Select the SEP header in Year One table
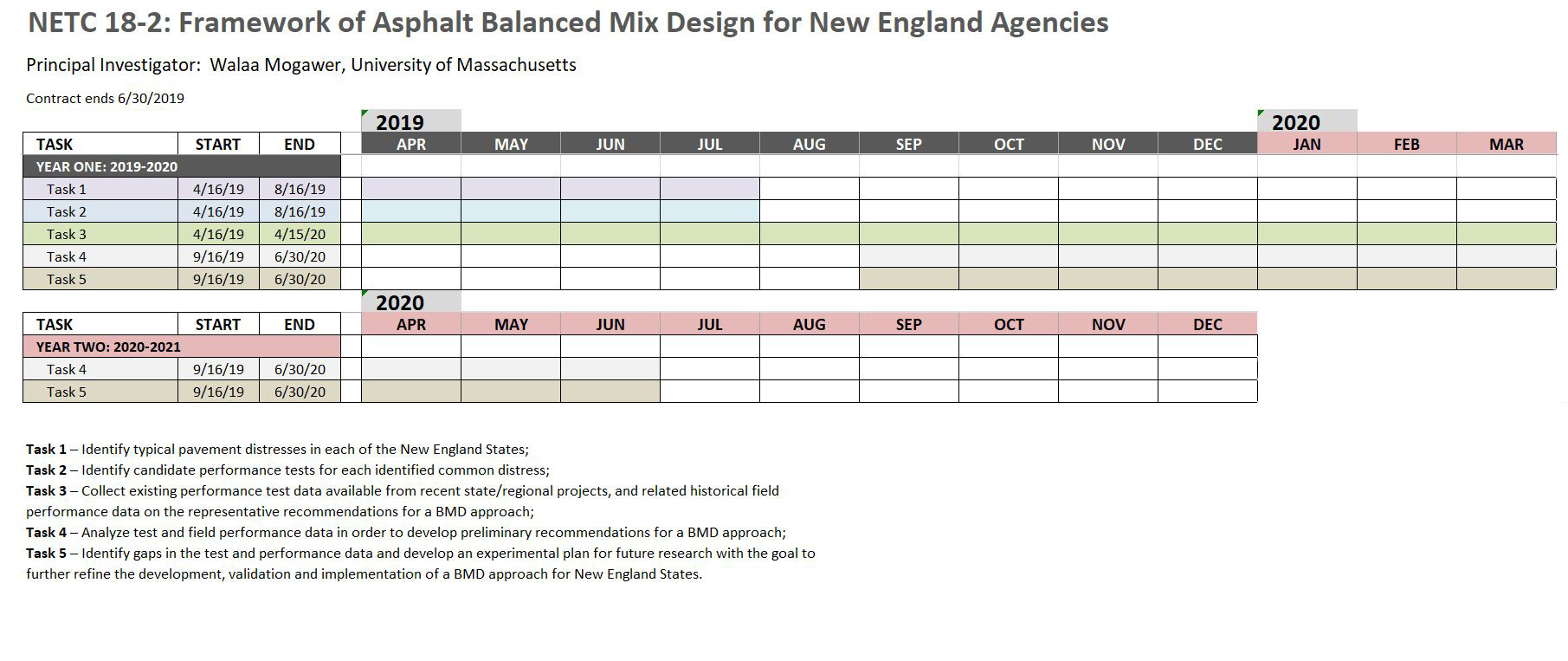This screenshot has width=1568, height=661. (909, 144)
